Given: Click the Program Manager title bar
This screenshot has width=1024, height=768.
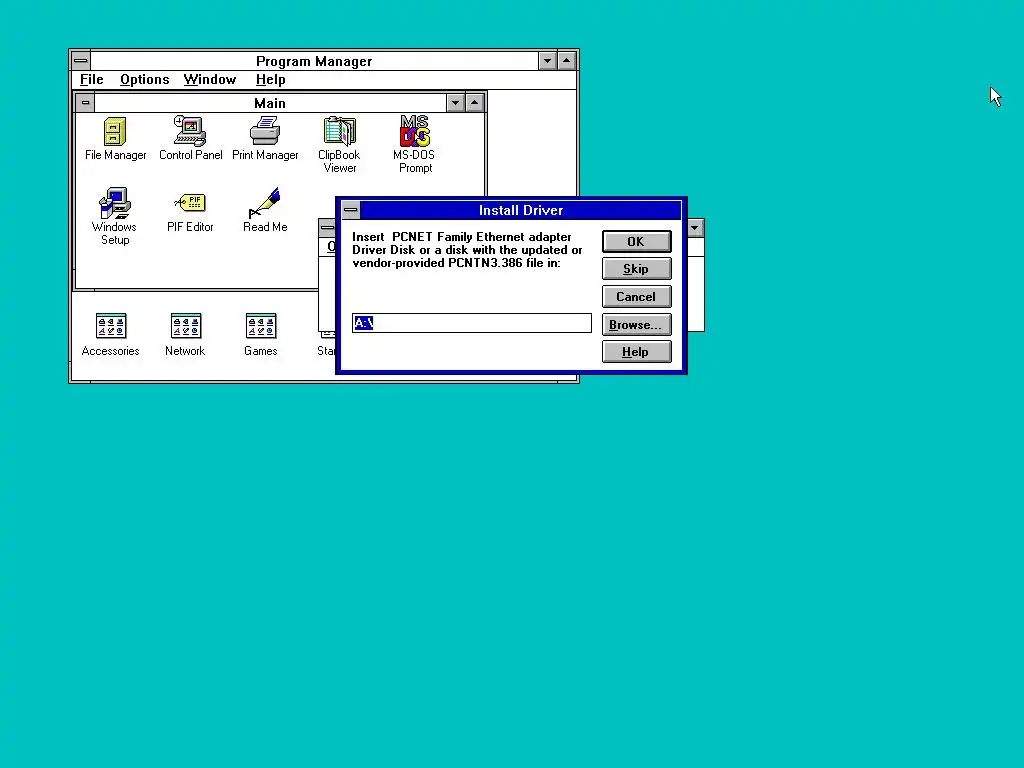Looking at the screenshot, I should pos(314,61).
